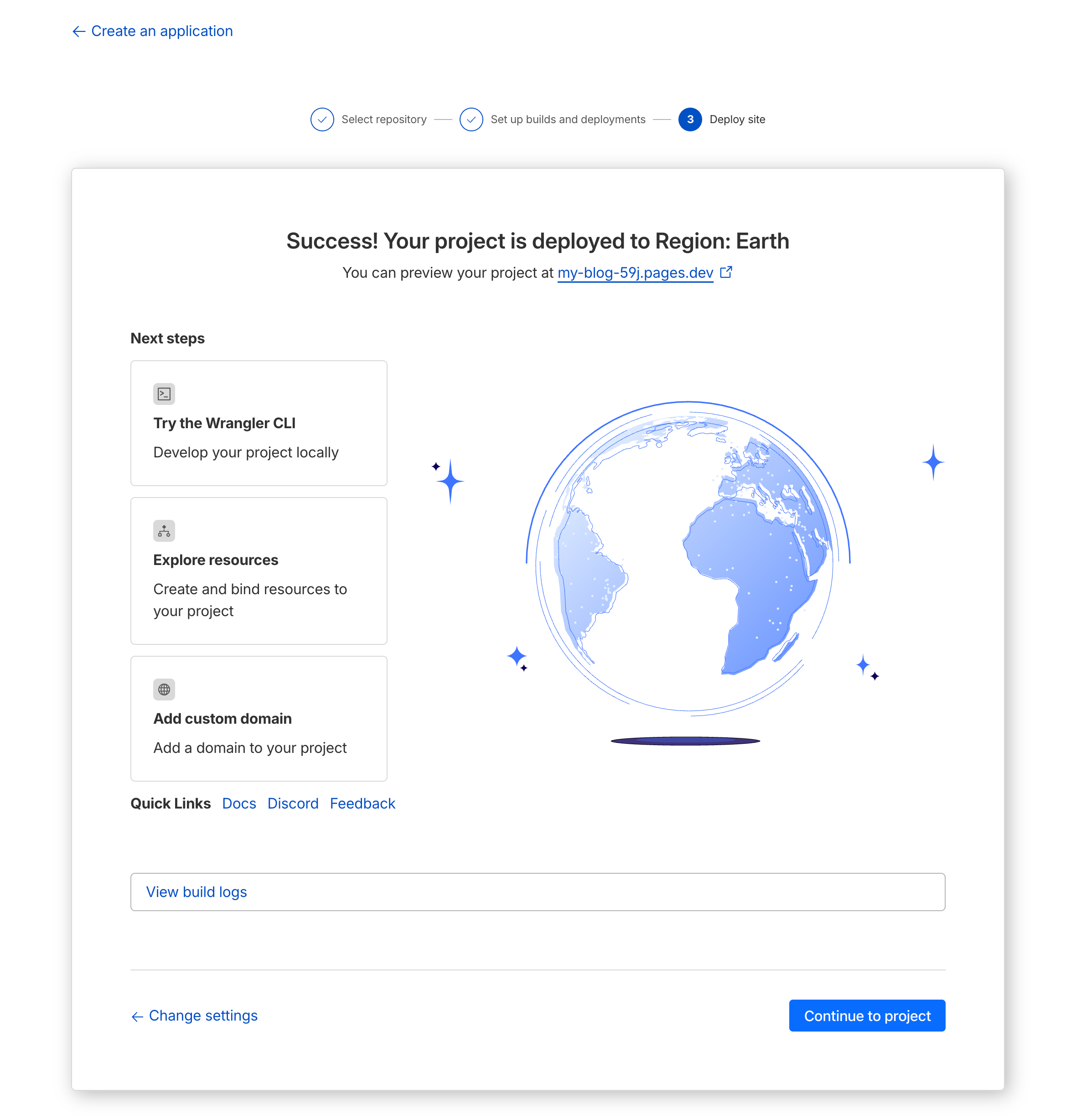Click the Select repository checkmark circle
This screenshot has height=1120, width=1066.
321,119
